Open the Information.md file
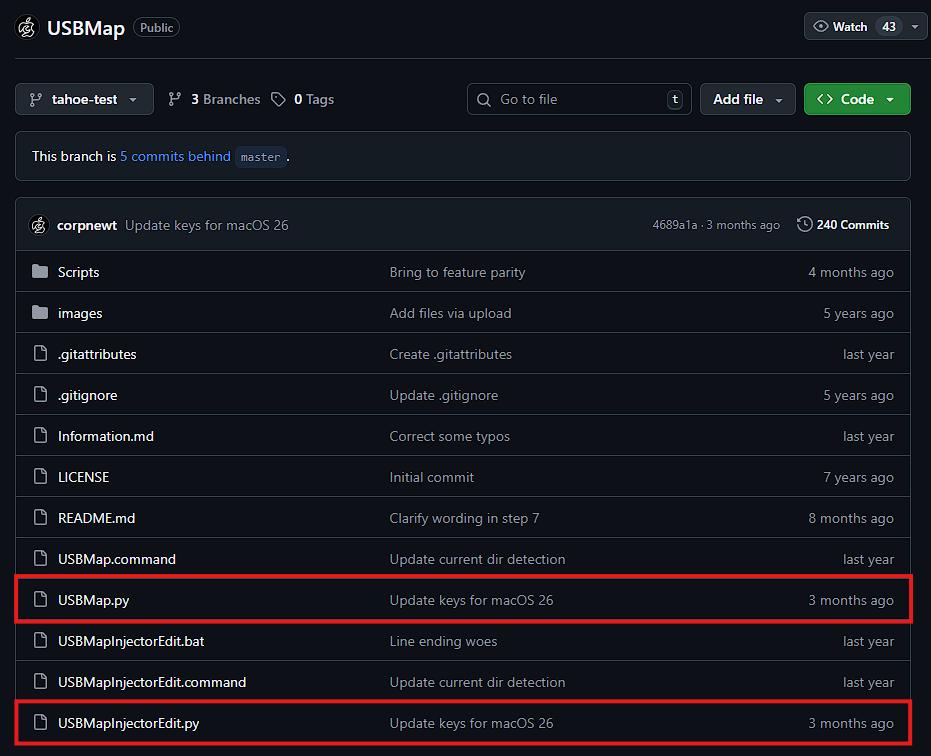The width and height of the screenshot is (931, 756). click(x=106, y=436)
